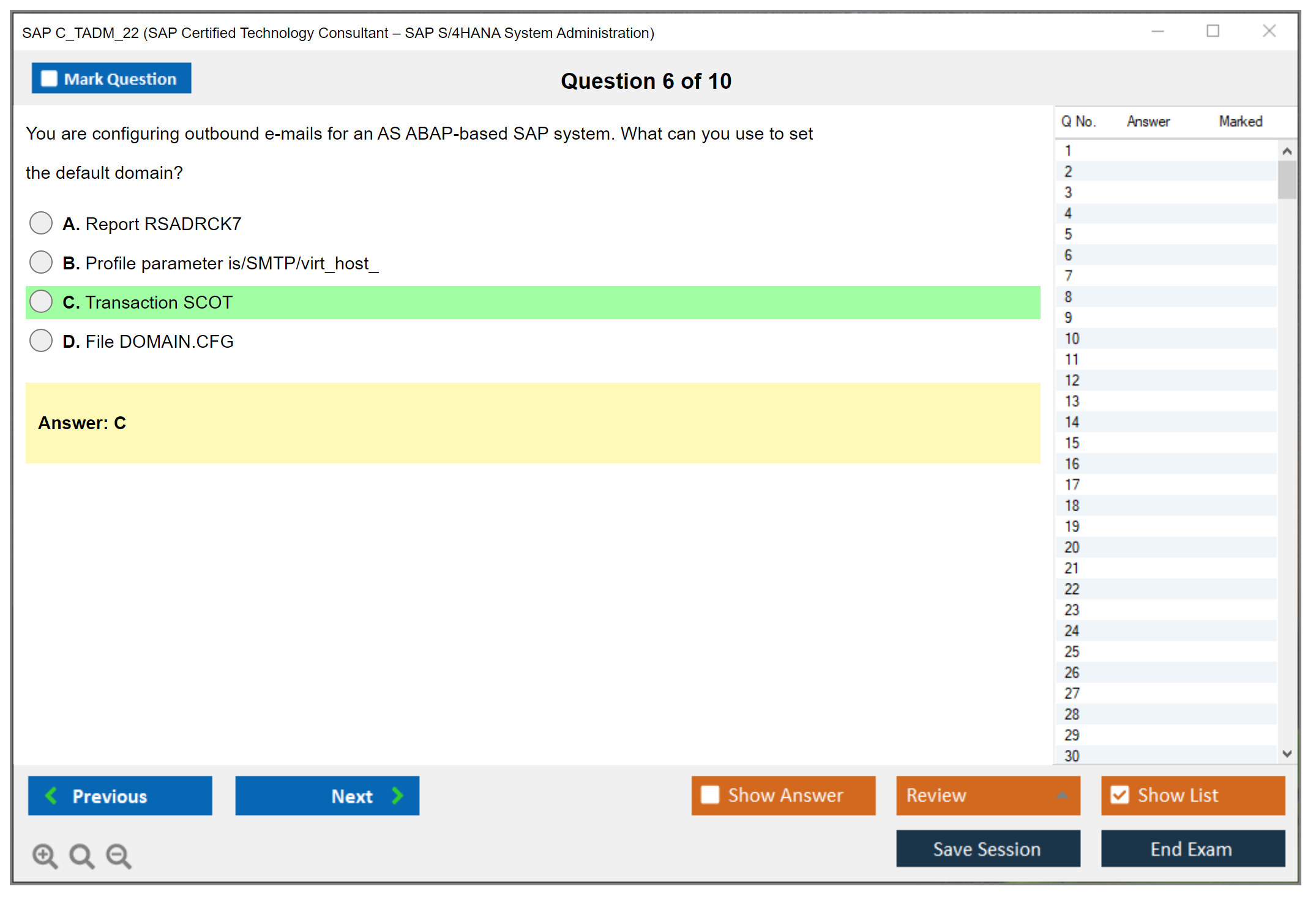Click the zoom out magnifier icon

point(119,855)
